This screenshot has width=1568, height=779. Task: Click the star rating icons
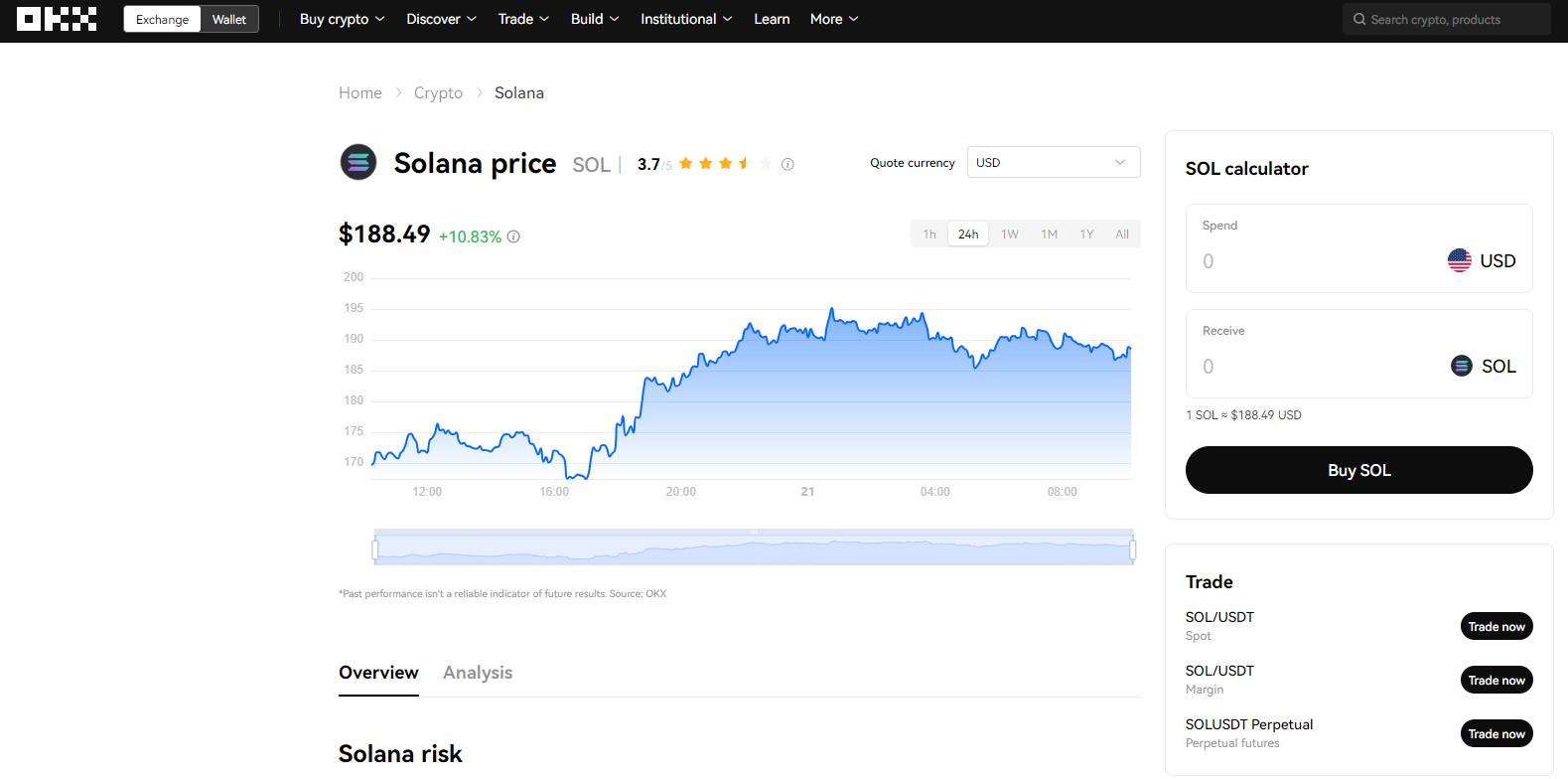point(725,164)
